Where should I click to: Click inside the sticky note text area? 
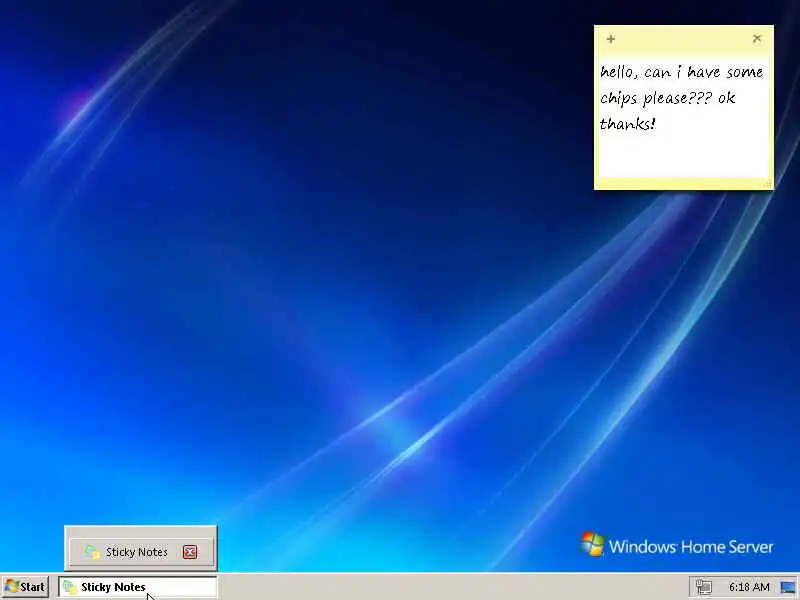[x=684, y=118]
